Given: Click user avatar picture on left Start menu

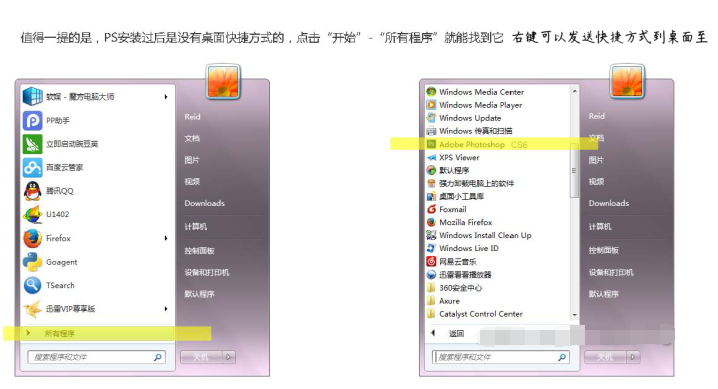Looking at the screenshot, I should tap(223, 81).
